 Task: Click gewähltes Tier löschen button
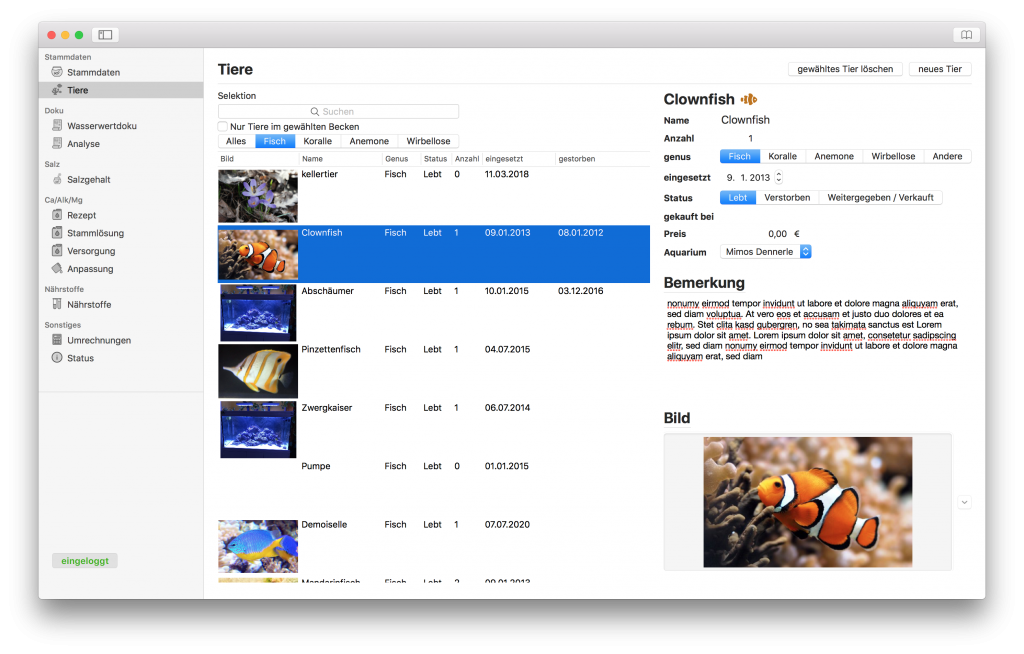coord(845,69)
